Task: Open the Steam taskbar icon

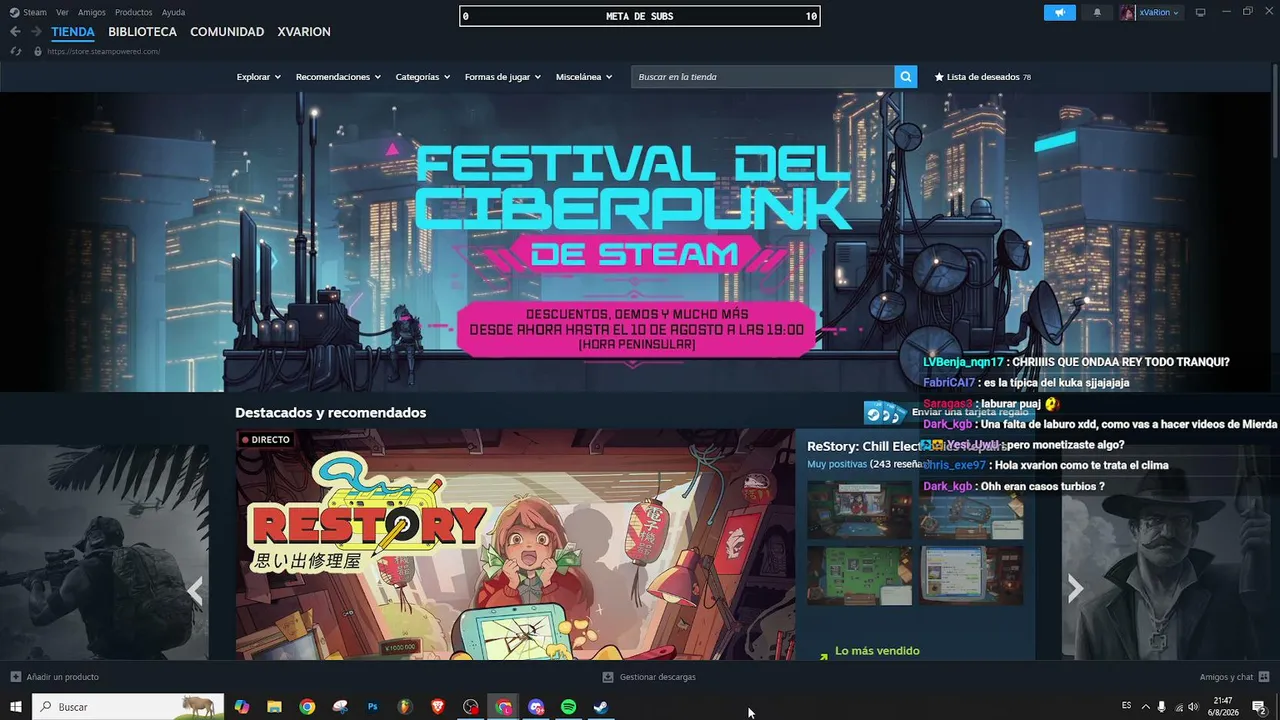Action: click(x=600, y=707)
